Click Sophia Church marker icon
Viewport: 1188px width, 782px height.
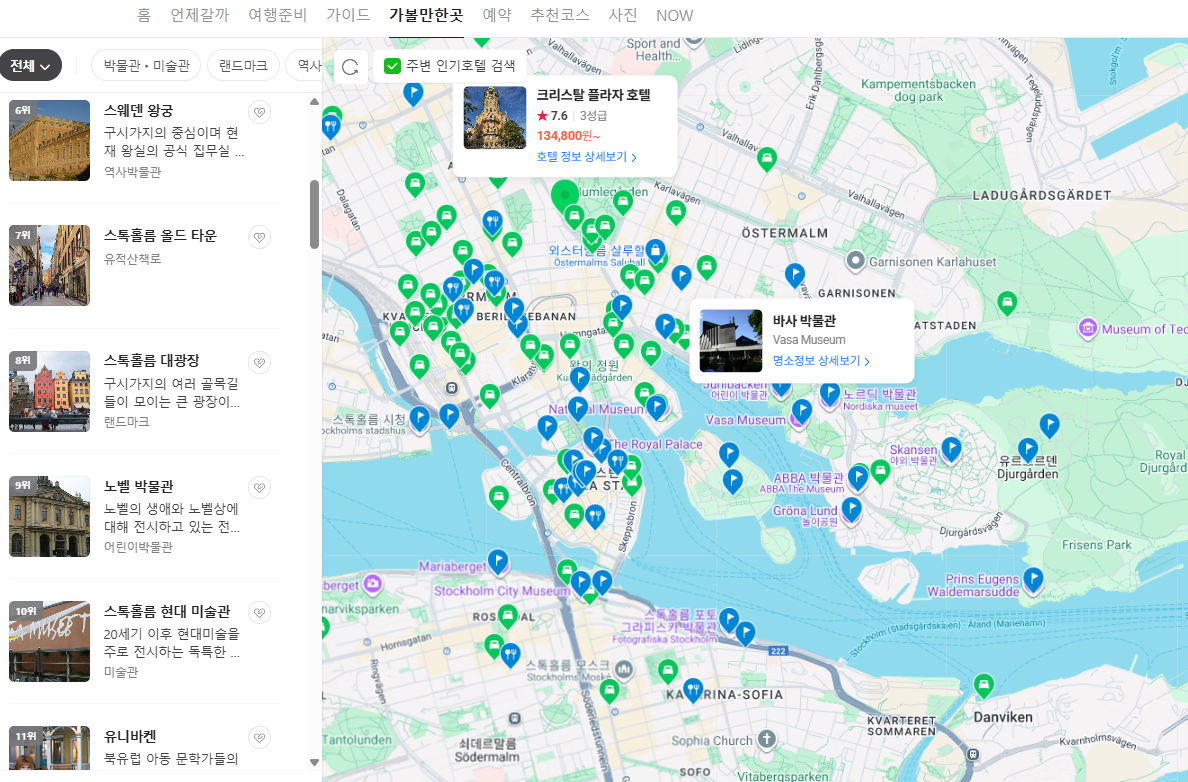[x=767, y=740]
